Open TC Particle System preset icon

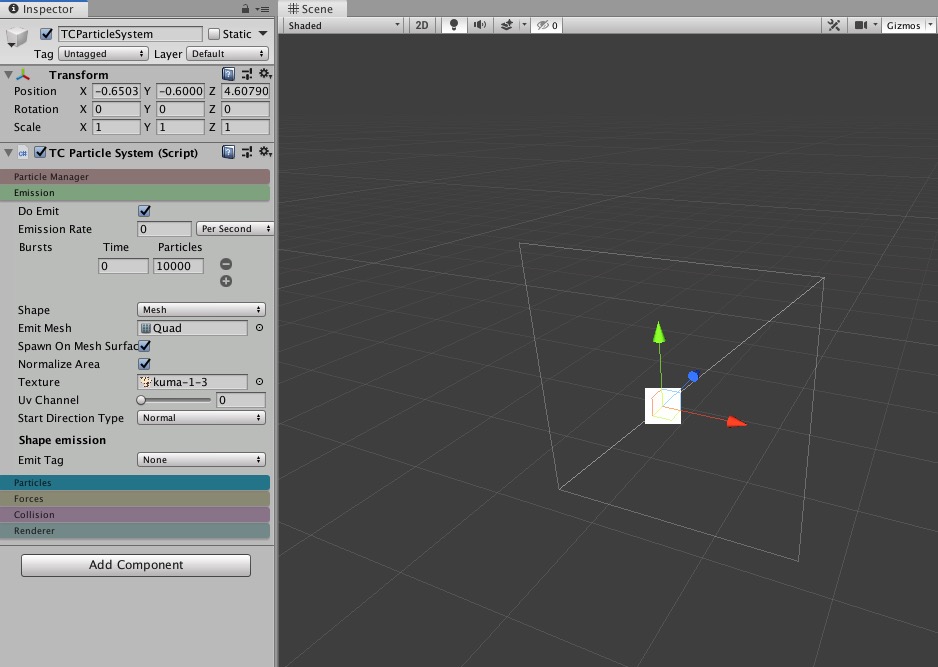[246, 152]
